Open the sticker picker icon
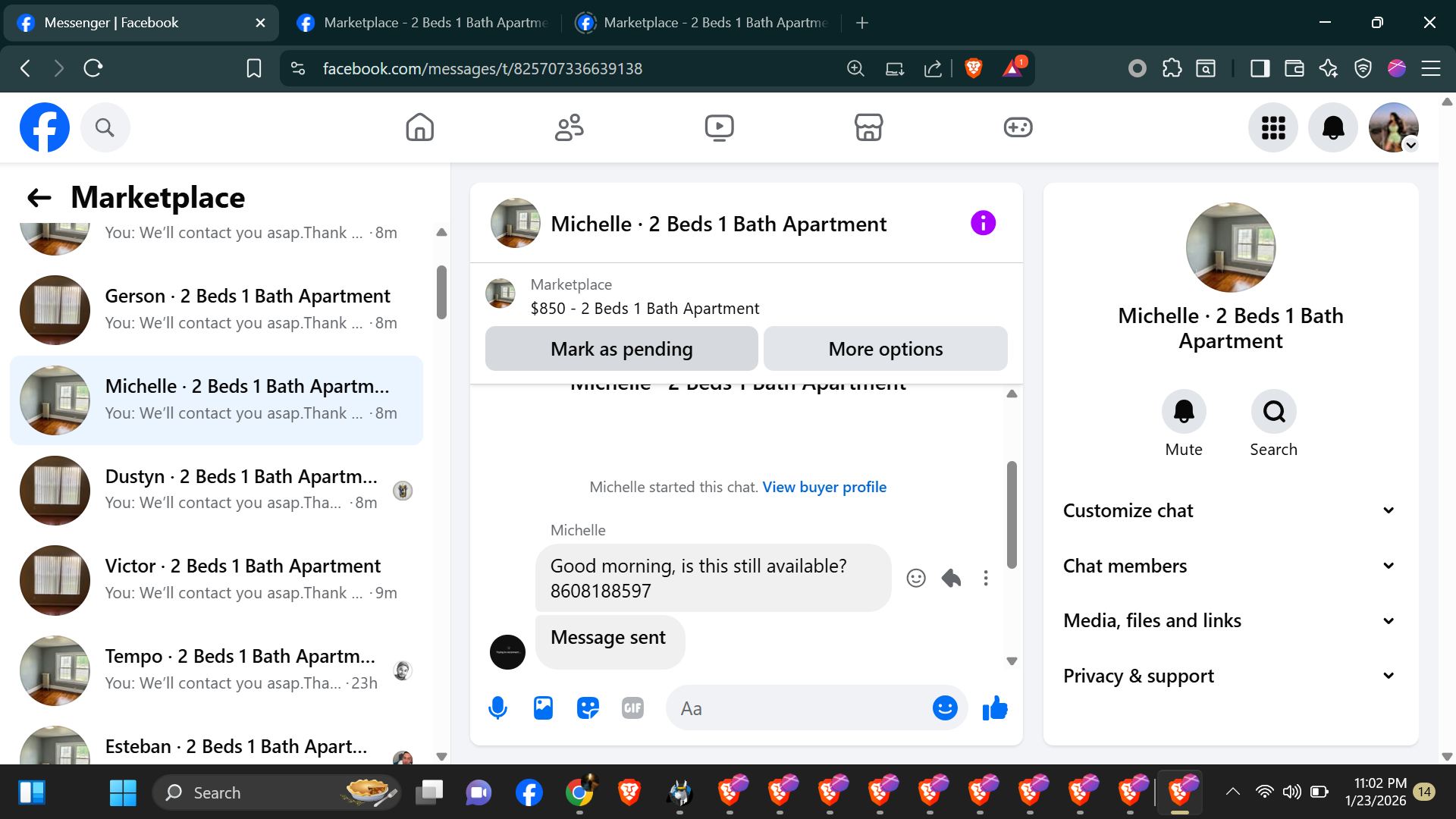 coord(588,708)
